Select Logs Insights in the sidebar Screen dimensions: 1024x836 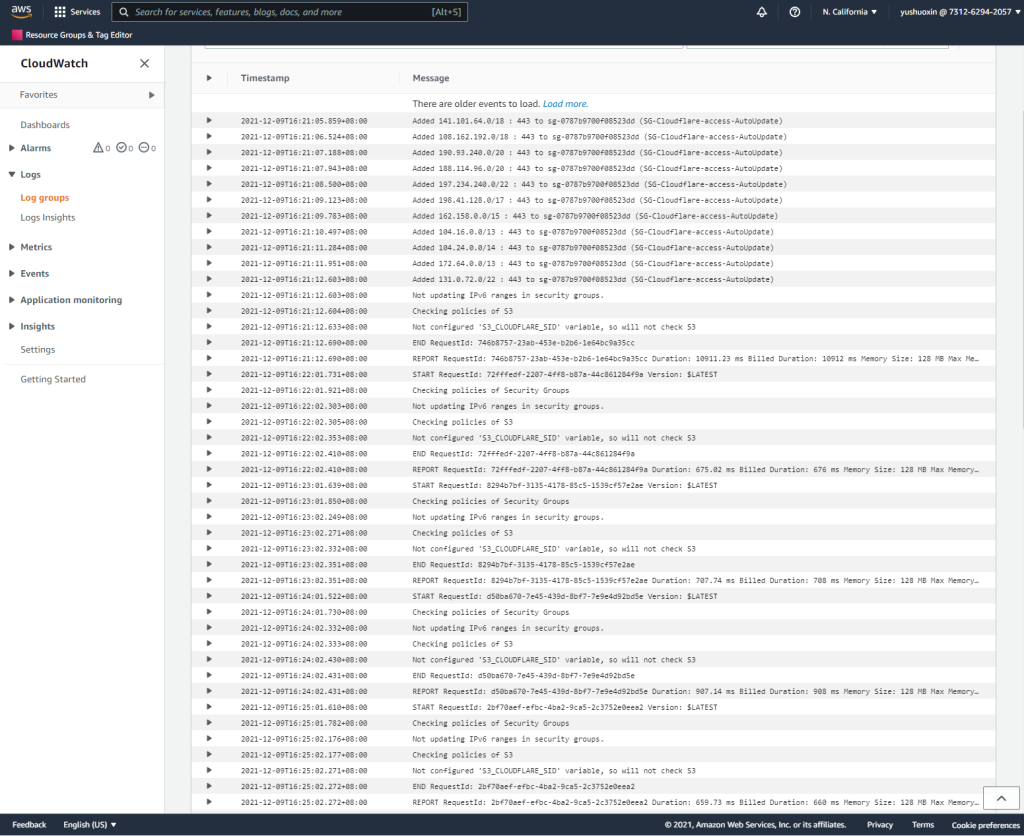48,218
